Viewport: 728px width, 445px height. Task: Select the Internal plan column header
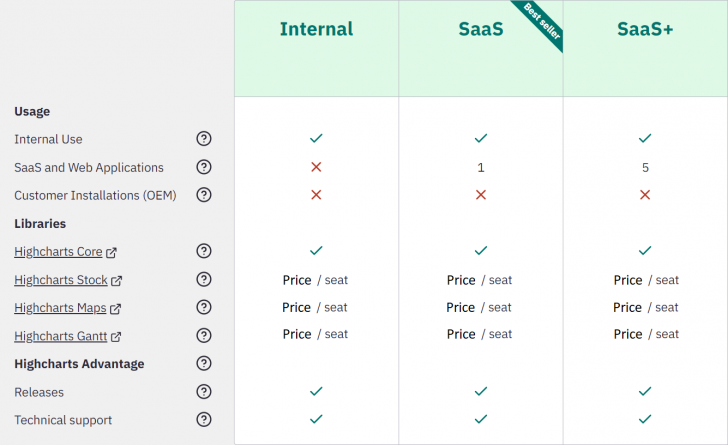[x=316, y=29]
